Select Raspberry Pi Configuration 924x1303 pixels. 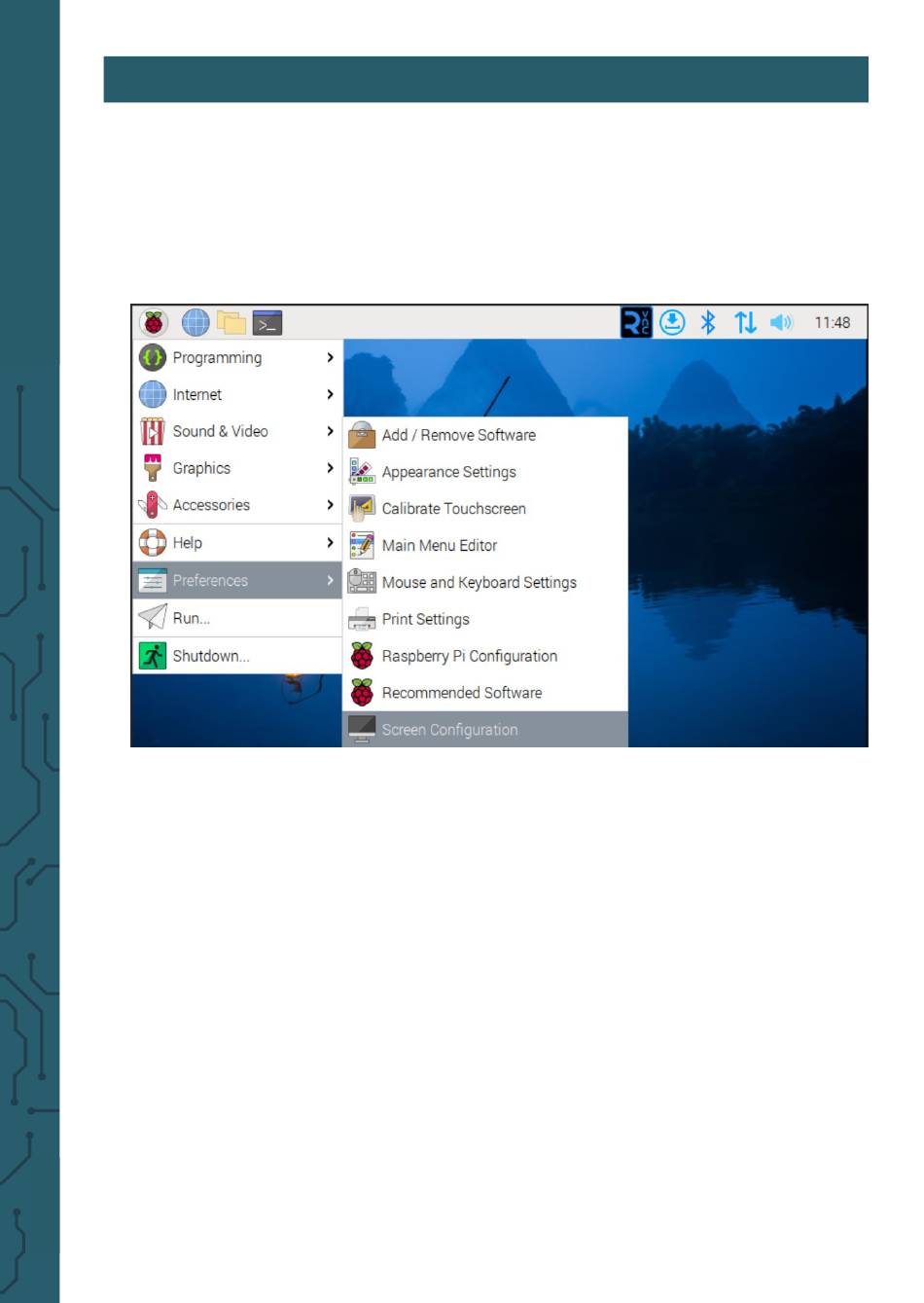(x=485, y=656)
